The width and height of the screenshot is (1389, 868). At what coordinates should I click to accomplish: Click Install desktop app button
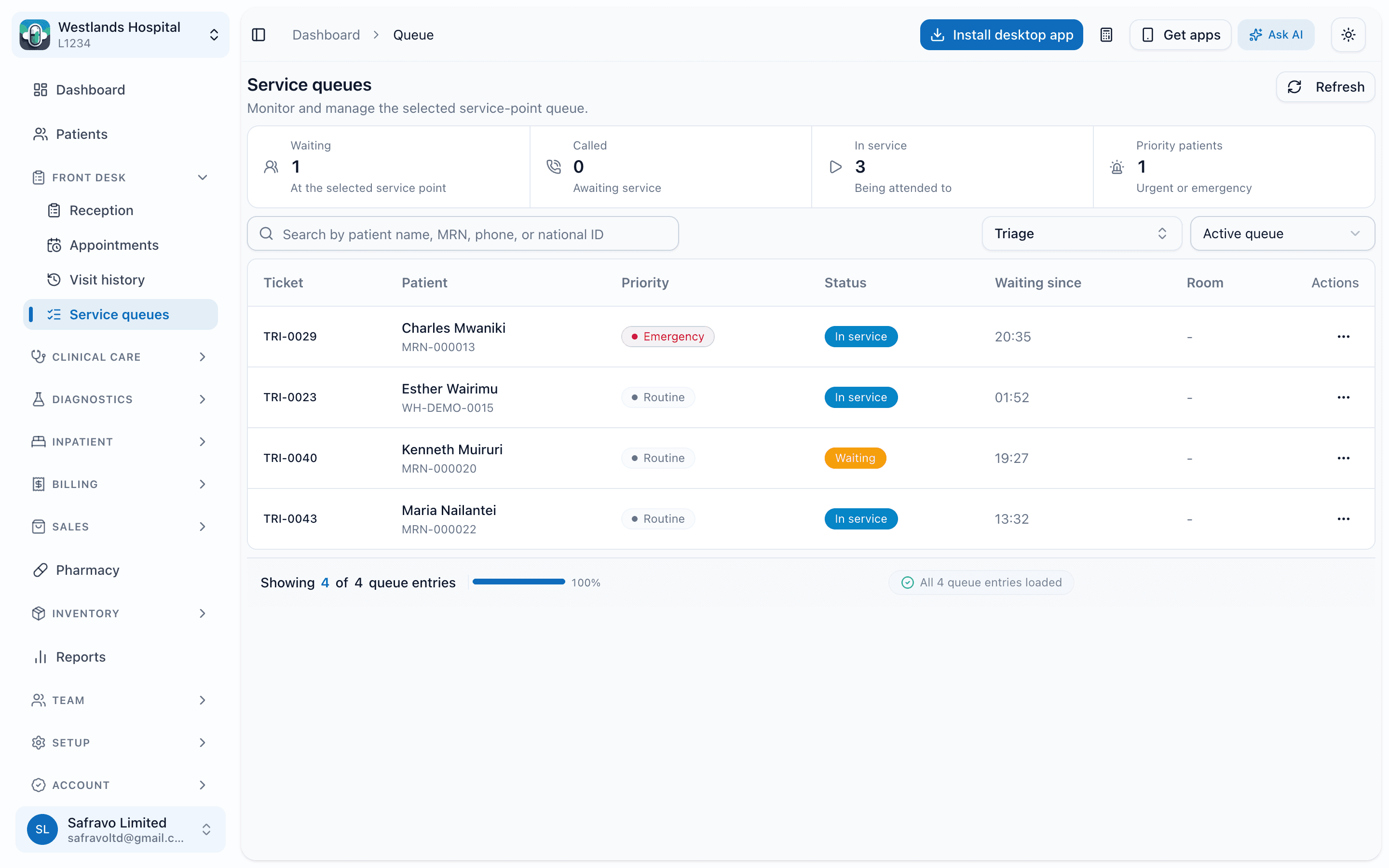(x=1001, y=35)
